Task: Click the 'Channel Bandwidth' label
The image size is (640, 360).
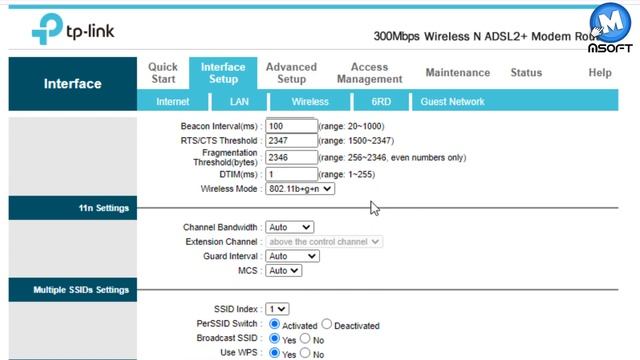Action: [220, 227]
